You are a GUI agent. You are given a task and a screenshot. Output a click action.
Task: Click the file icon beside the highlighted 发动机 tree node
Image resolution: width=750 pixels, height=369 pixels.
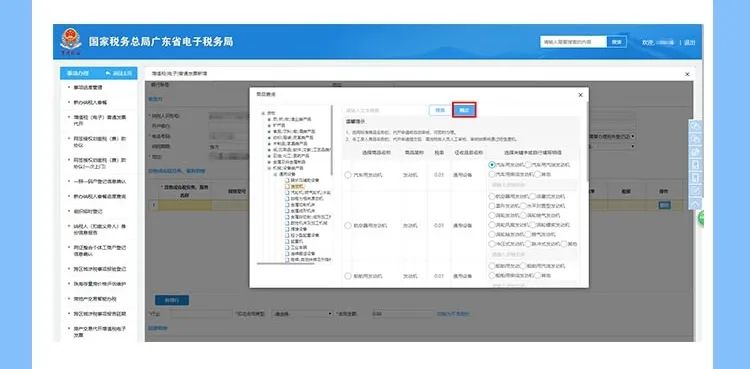point(287,186)
